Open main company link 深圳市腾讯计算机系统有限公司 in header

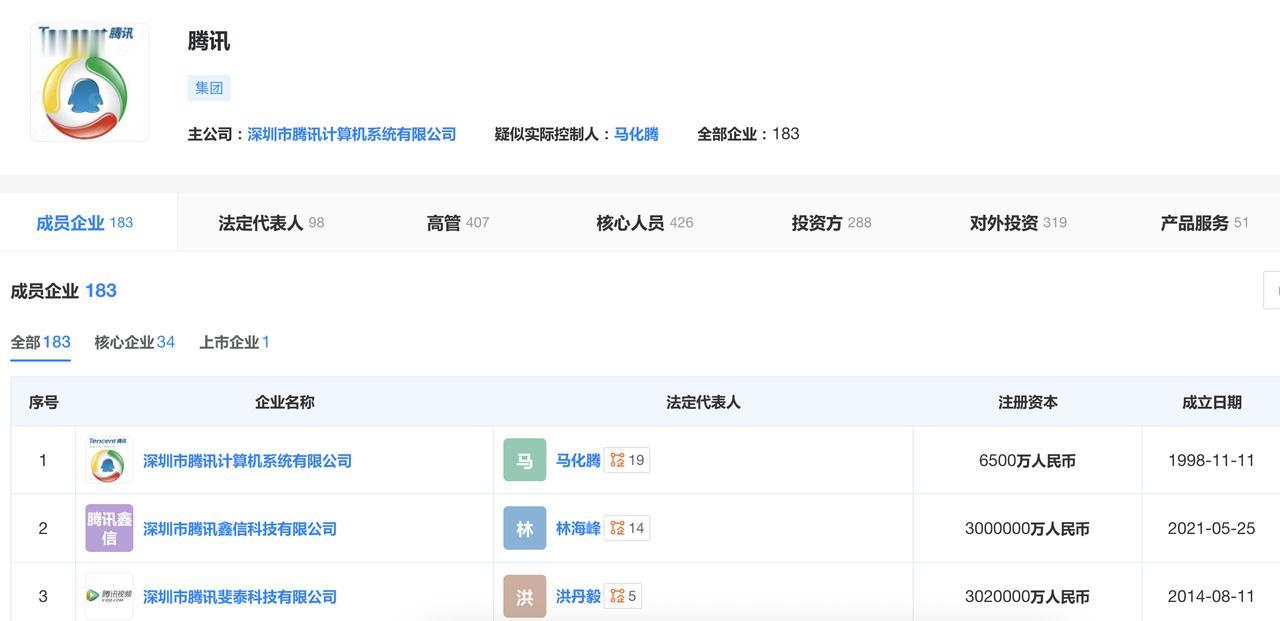352,134
